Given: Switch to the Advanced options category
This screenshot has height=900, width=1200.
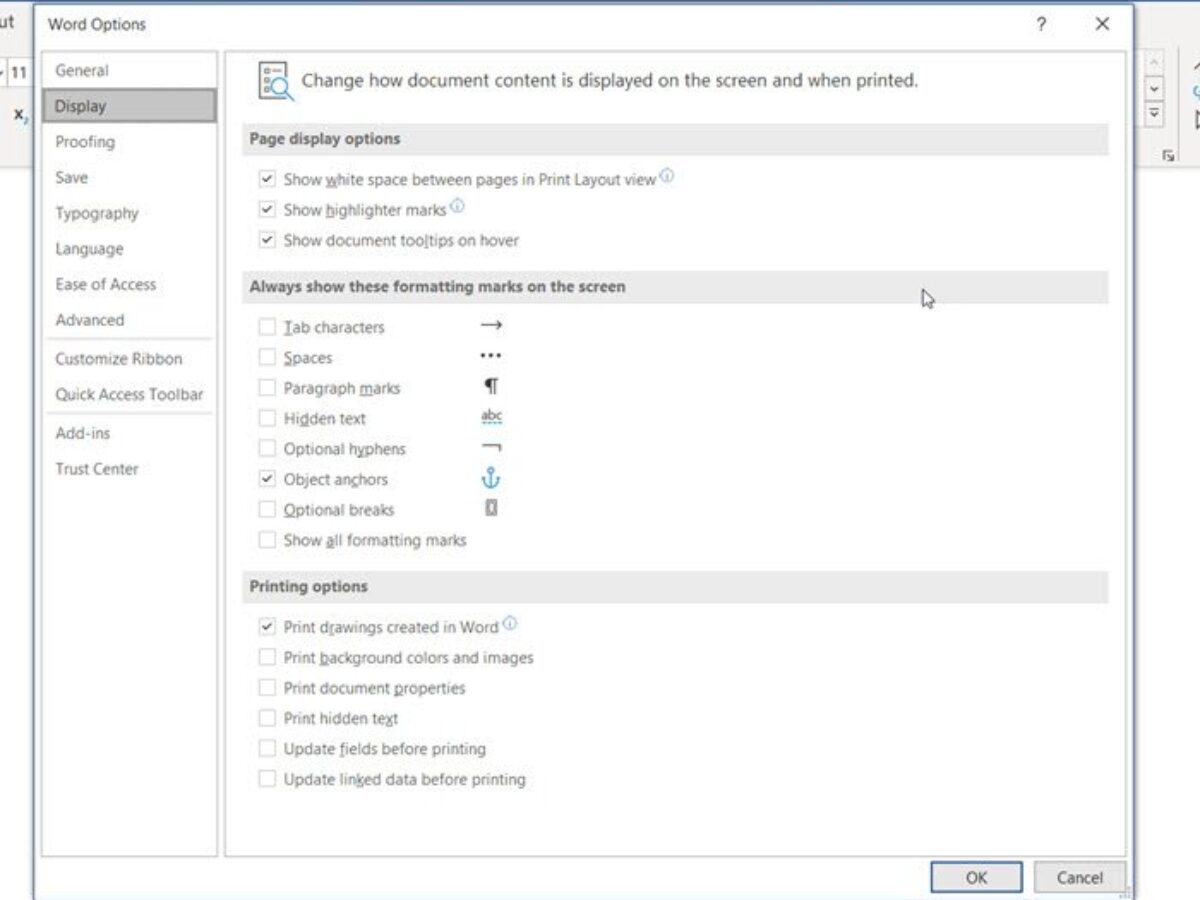Looking at the screenshot, I should click(x=90, y=320).
